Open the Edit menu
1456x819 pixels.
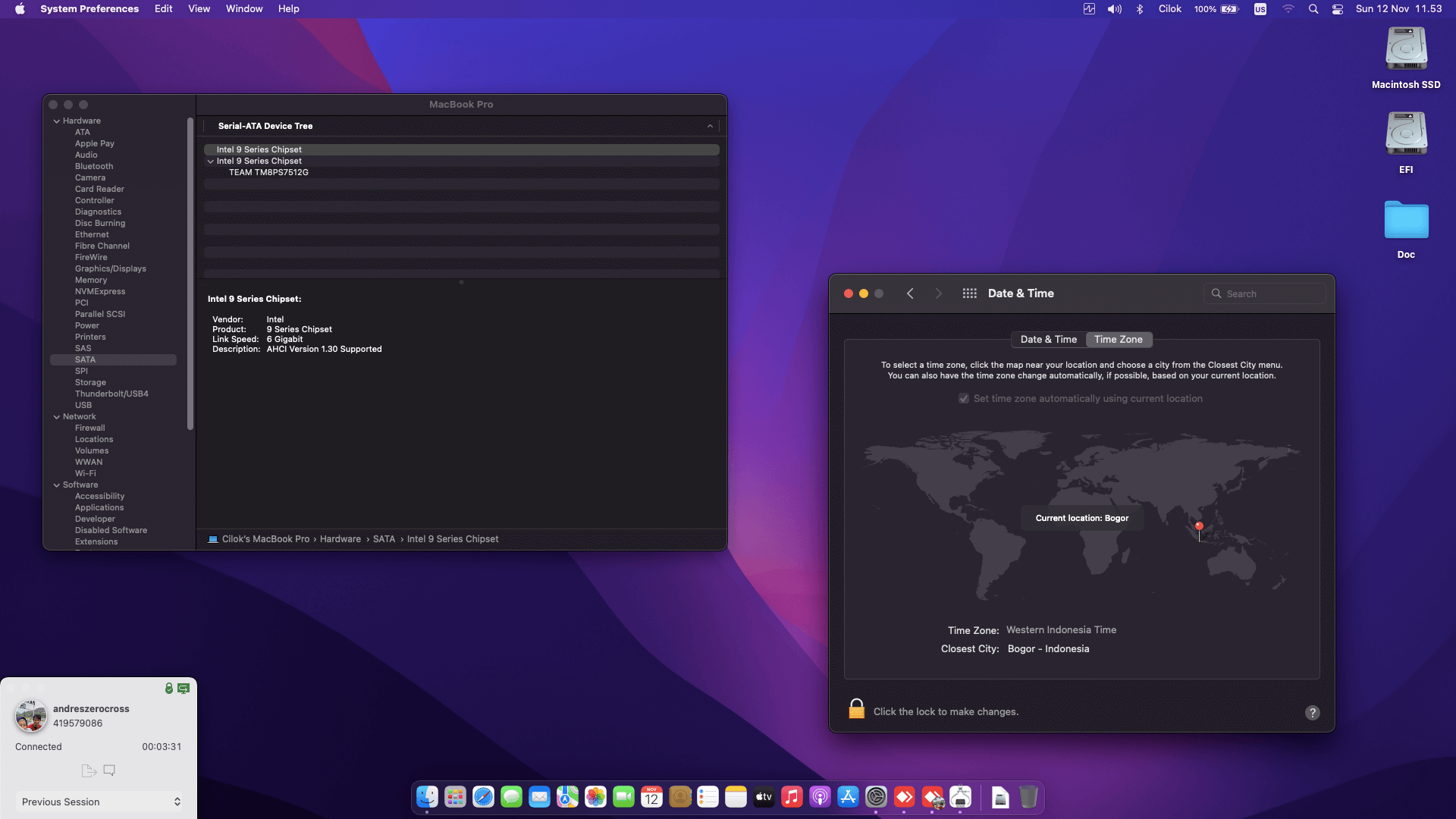click(164, 9)
